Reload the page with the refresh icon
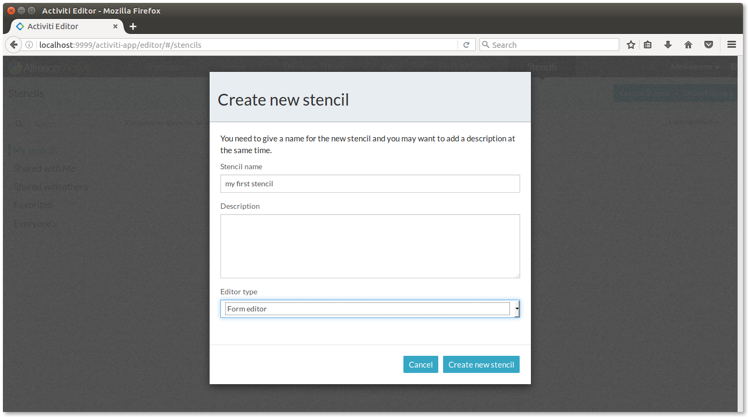The image size is (748, 417). [466, 45]
